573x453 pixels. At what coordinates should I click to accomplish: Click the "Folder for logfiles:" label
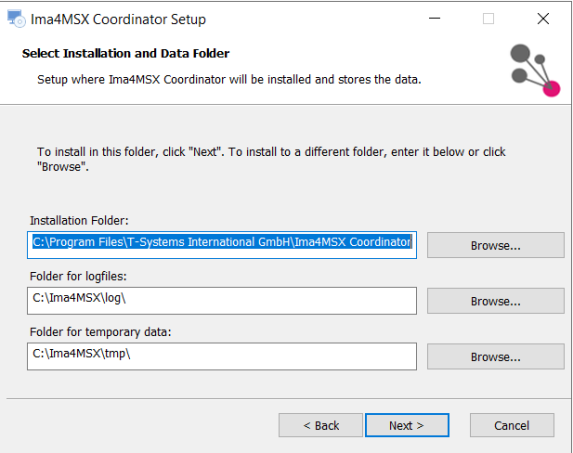tap(78, 276)
